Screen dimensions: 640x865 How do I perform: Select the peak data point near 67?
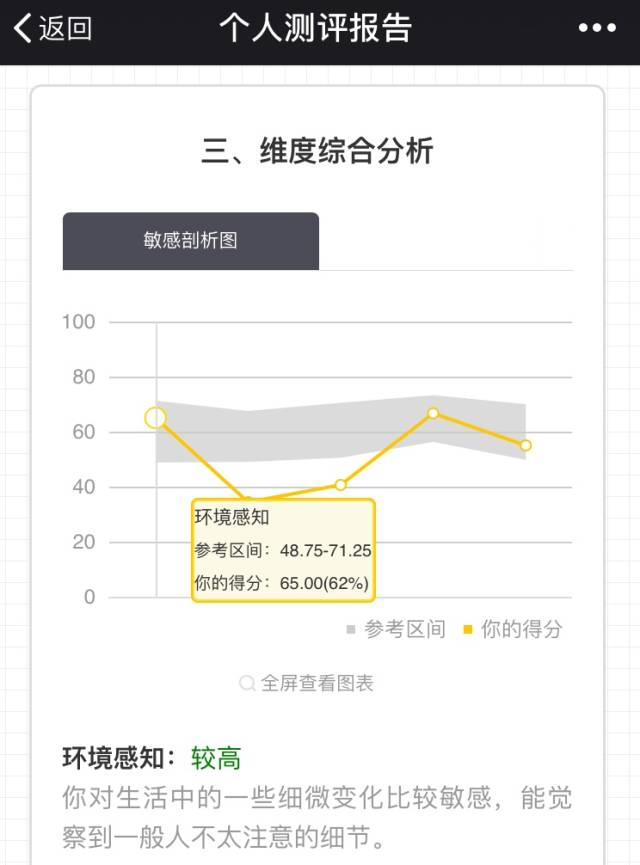[x=433, y=413]
